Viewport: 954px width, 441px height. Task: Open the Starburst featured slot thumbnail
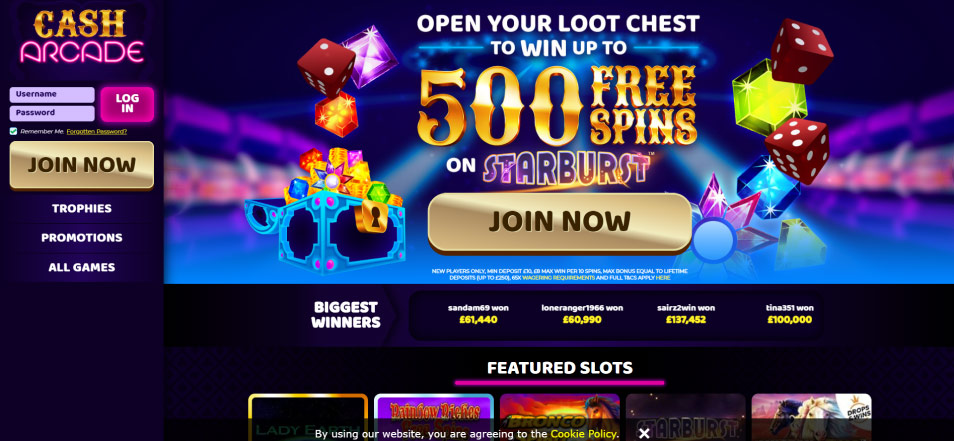686,417
